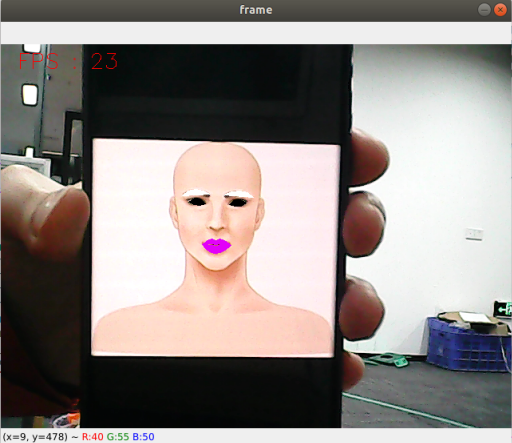This screenshot has height=443, width=512.
Task: Click the right white-highlighted eyebrow
Action: tap(239, 194)
